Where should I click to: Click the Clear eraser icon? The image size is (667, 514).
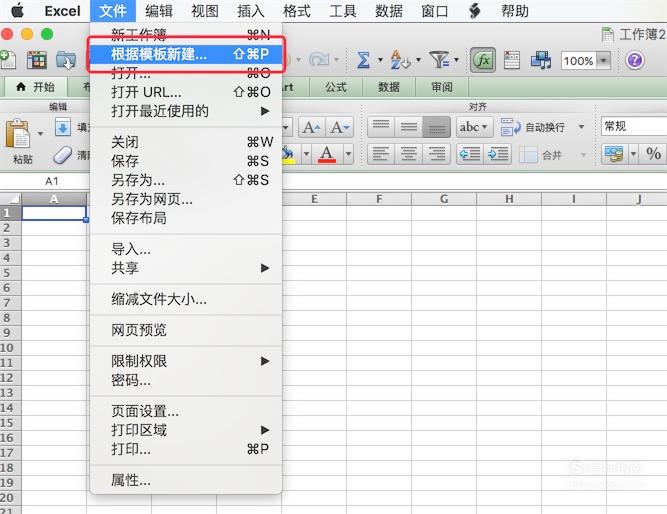pyautogui.click(x=63, y=155)
